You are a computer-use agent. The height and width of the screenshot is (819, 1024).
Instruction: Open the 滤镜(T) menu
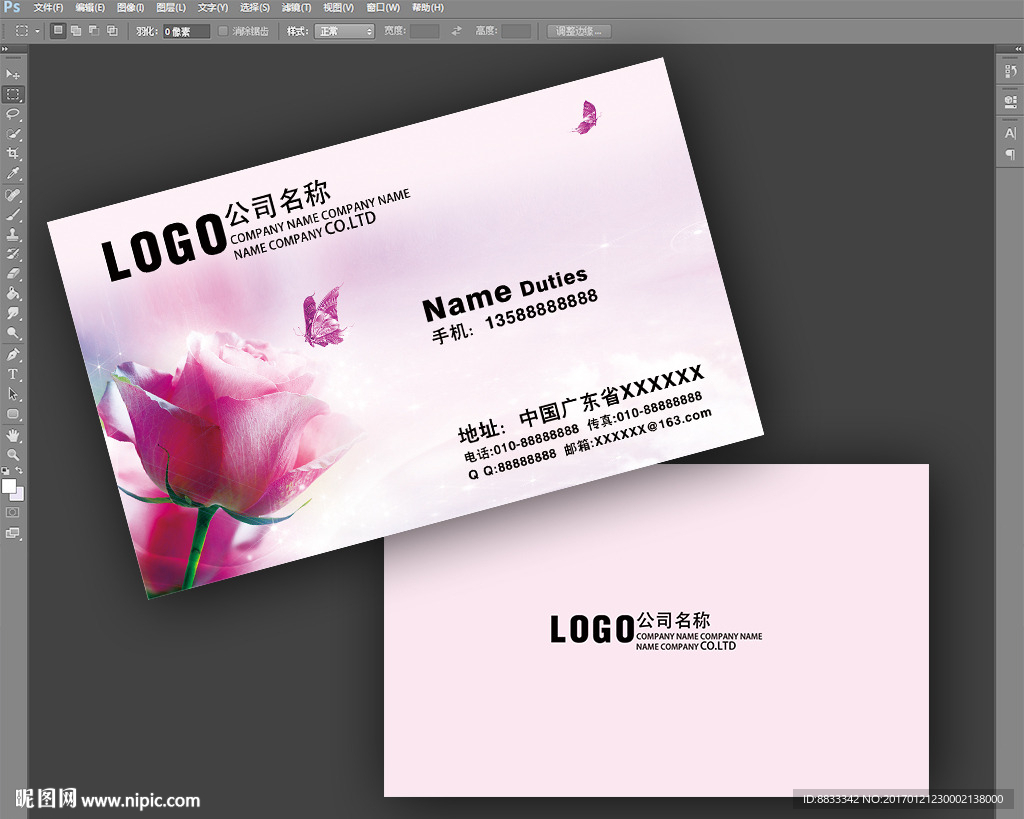click(295, 7)
